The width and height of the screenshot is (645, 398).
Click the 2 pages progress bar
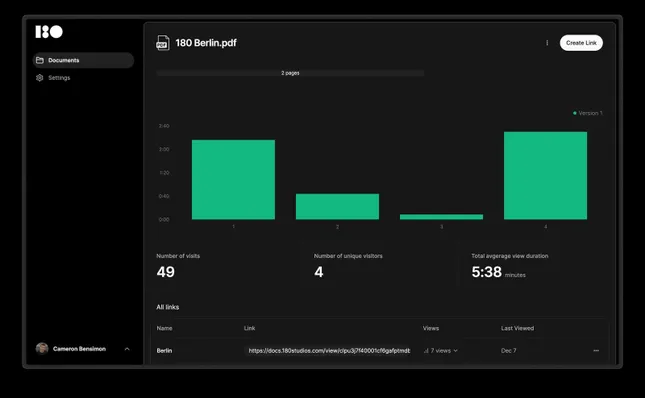tap(290, 73)
